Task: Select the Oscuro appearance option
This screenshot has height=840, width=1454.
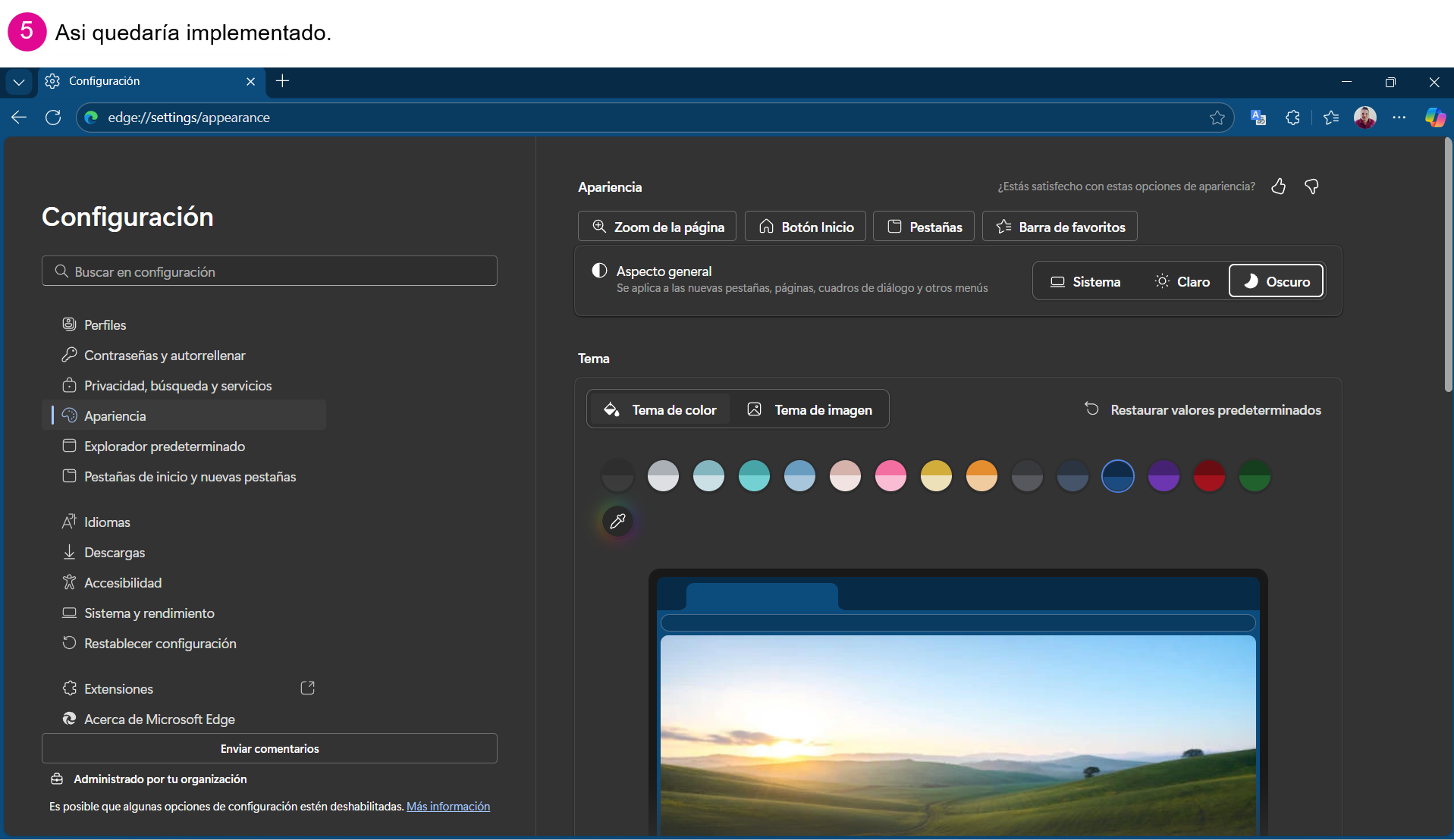Action: 1277,282
